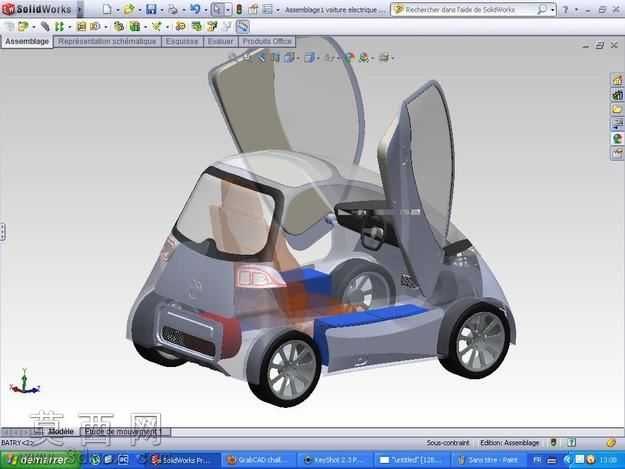625x469 pixels.
Task: Click the Edition: Assemblage status text
Action: point(509,443)
